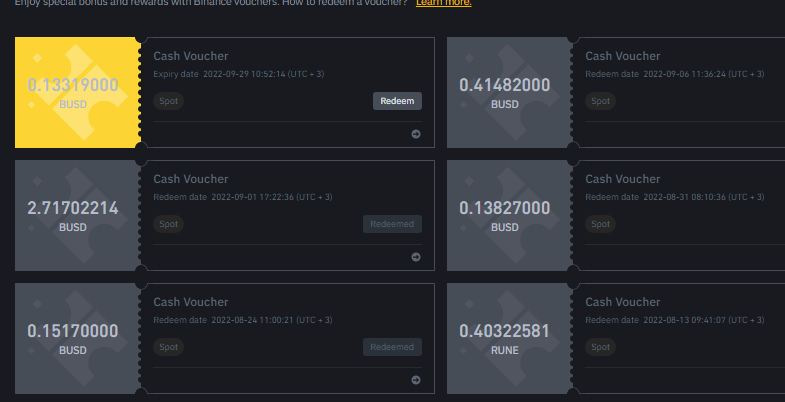Click Cash Voucher title of 0.41482000 BUSD card

[x=623, y=56]
